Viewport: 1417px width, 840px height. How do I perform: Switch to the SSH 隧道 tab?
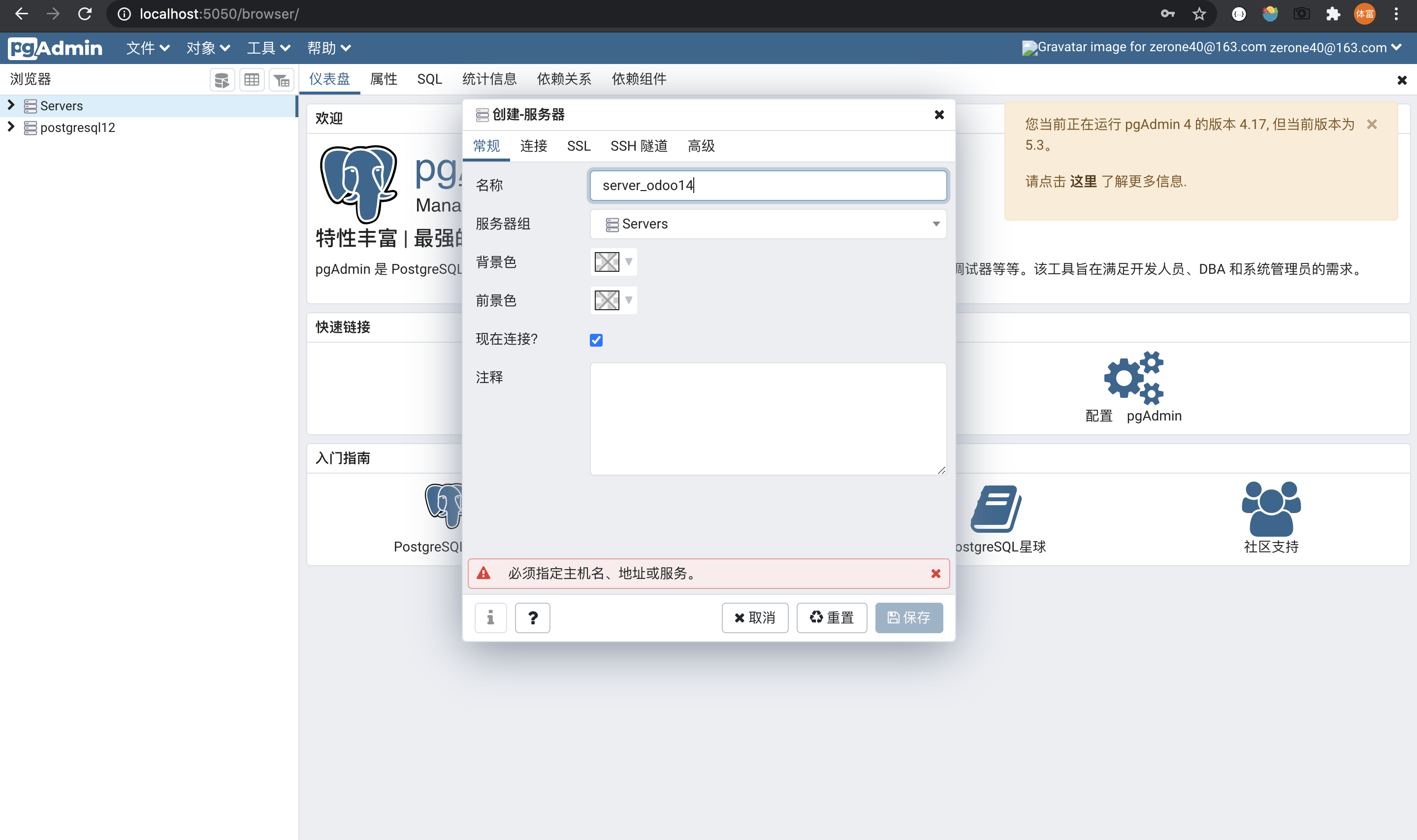pyautogui.click(x=638, y=146)
